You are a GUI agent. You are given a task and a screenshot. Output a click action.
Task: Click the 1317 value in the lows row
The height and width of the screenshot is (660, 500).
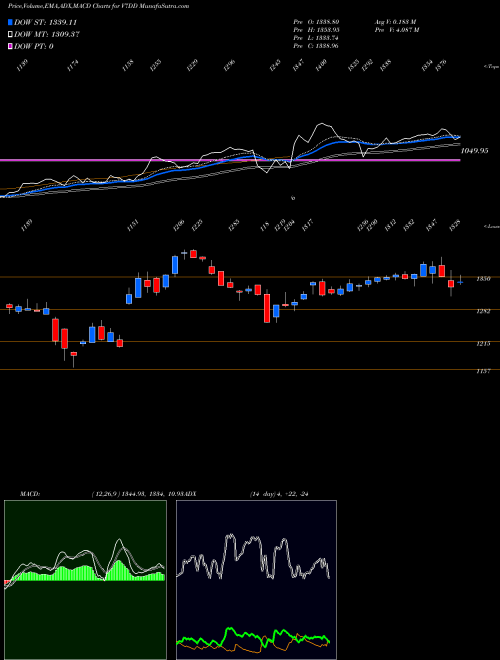[x=306, y=226]
